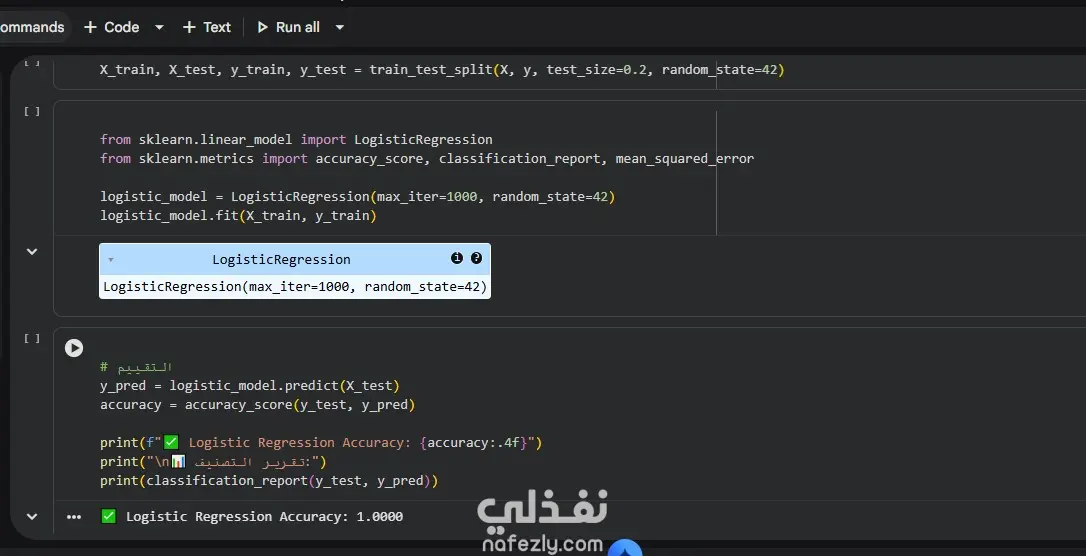
Task: Click execution bracket of the logistic model cell
Action: [32, 111]
